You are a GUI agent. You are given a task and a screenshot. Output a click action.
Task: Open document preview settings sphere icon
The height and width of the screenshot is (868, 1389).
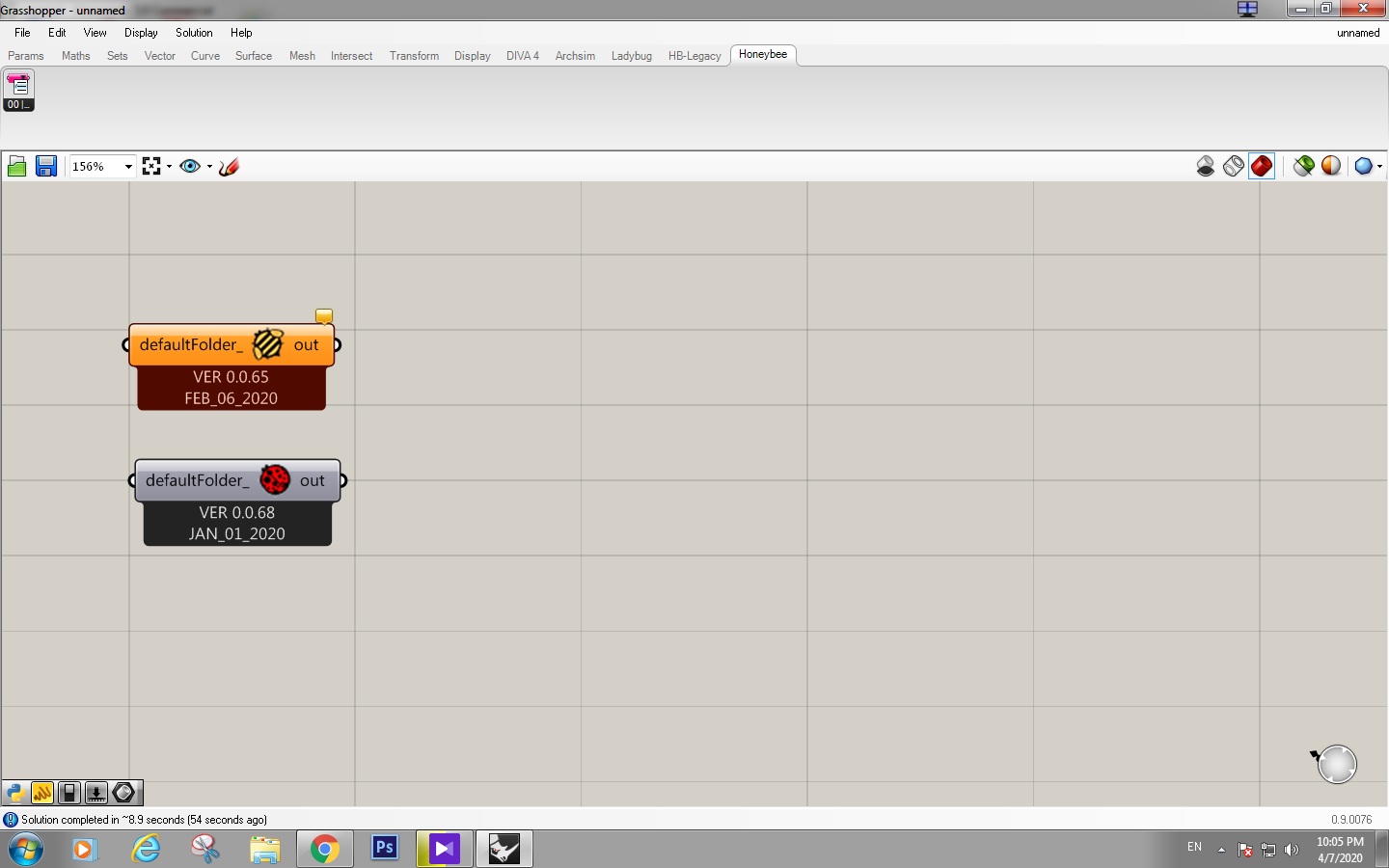point(1331,166)
